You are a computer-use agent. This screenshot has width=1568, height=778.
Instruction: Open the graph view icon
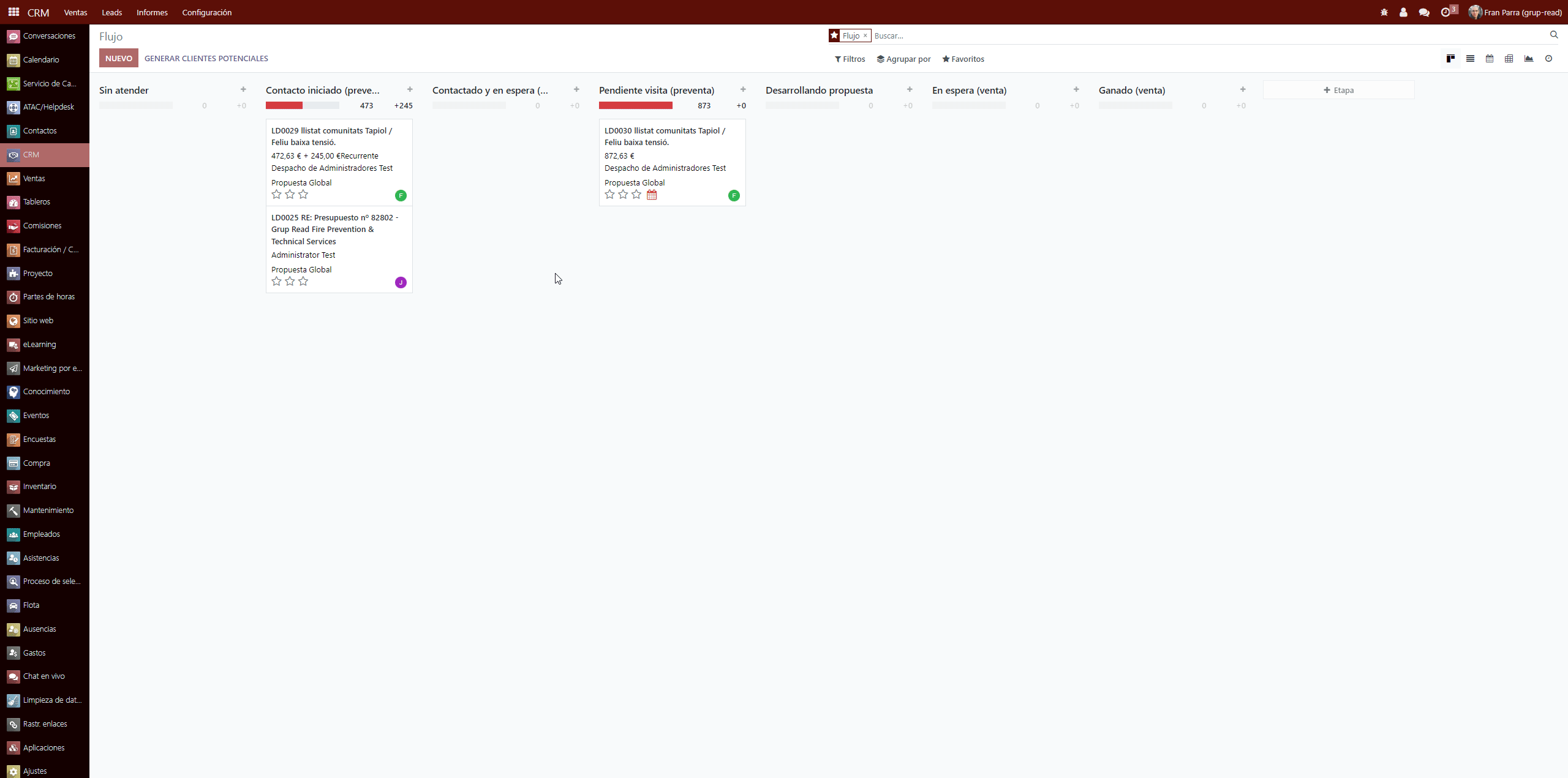click(1529, 59)
